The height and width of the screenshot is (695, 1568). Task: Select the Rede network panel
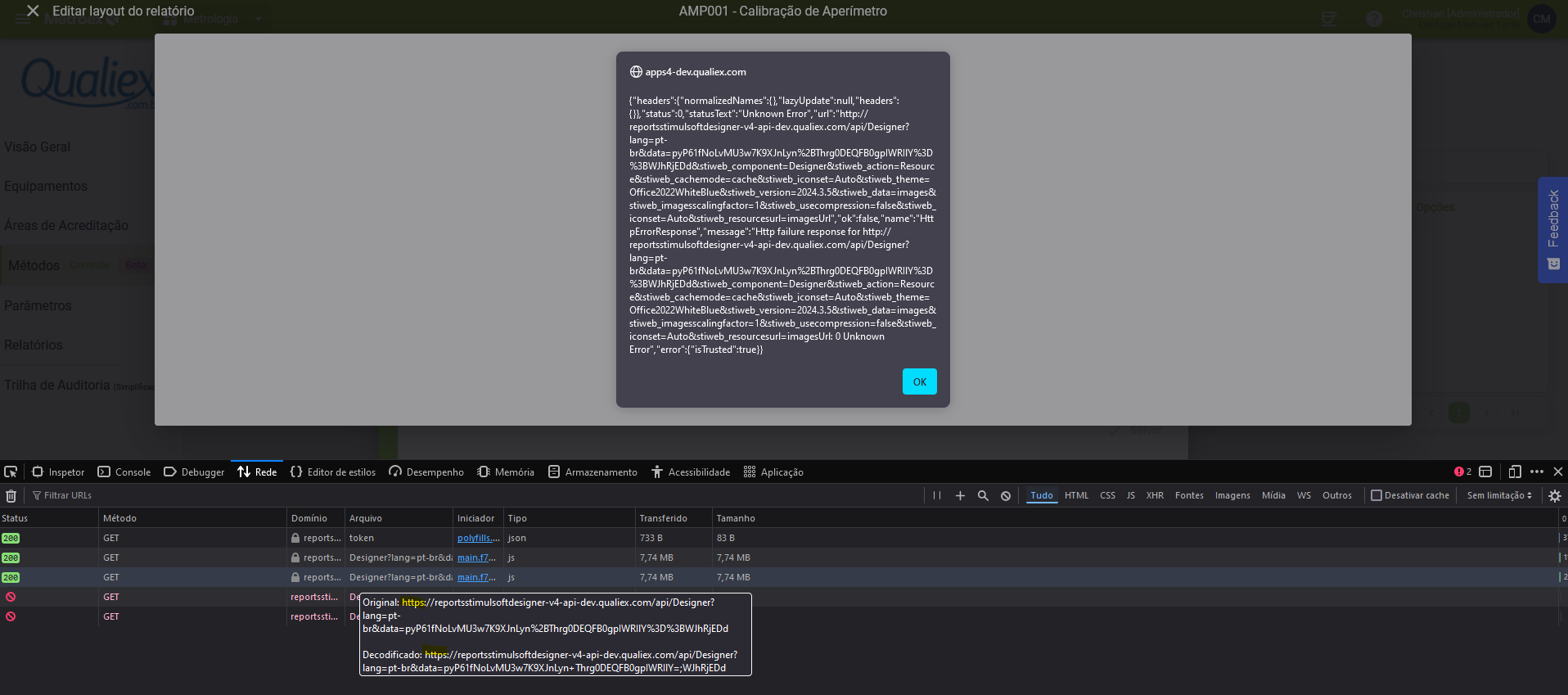click(257, 472)
